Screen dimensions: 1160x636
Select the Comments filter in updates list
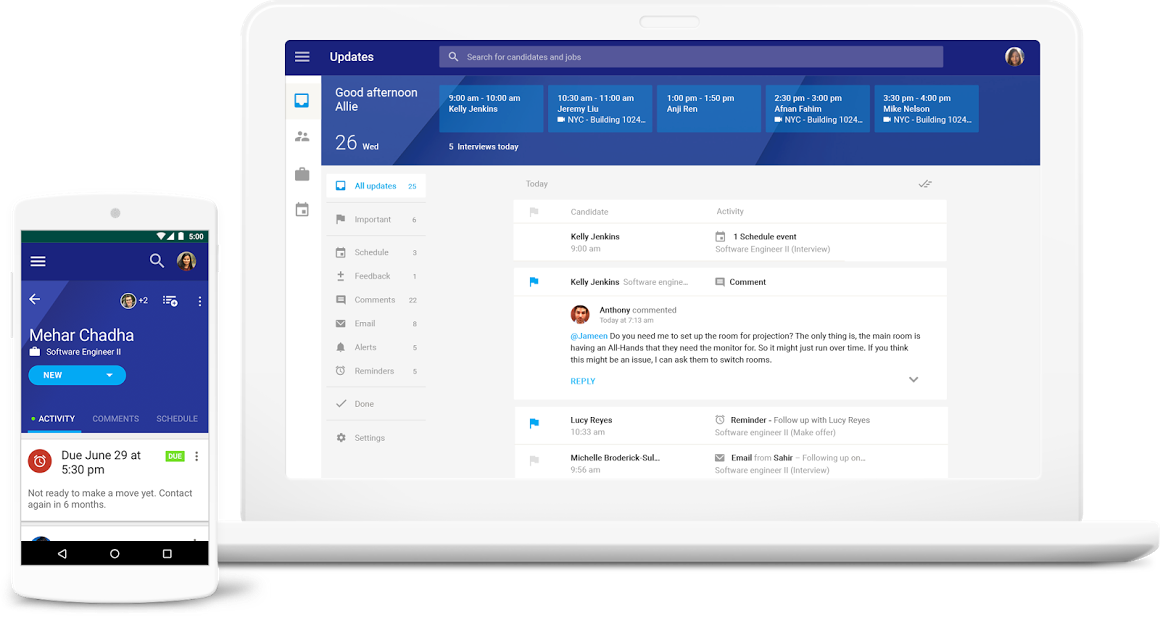(x=376, y=300)
